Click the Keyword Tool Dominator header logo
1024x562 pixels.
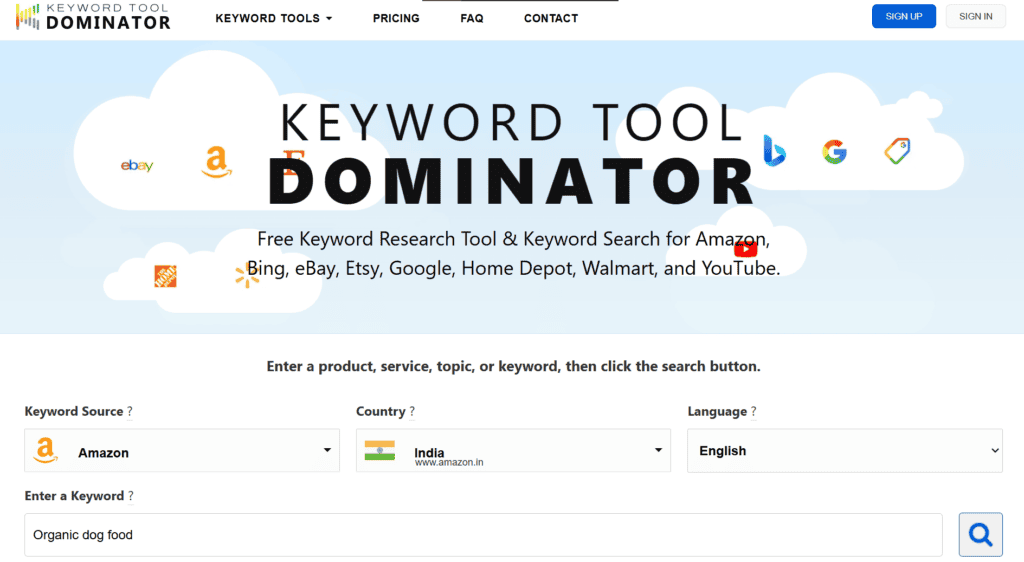click(x=93, y=16)
